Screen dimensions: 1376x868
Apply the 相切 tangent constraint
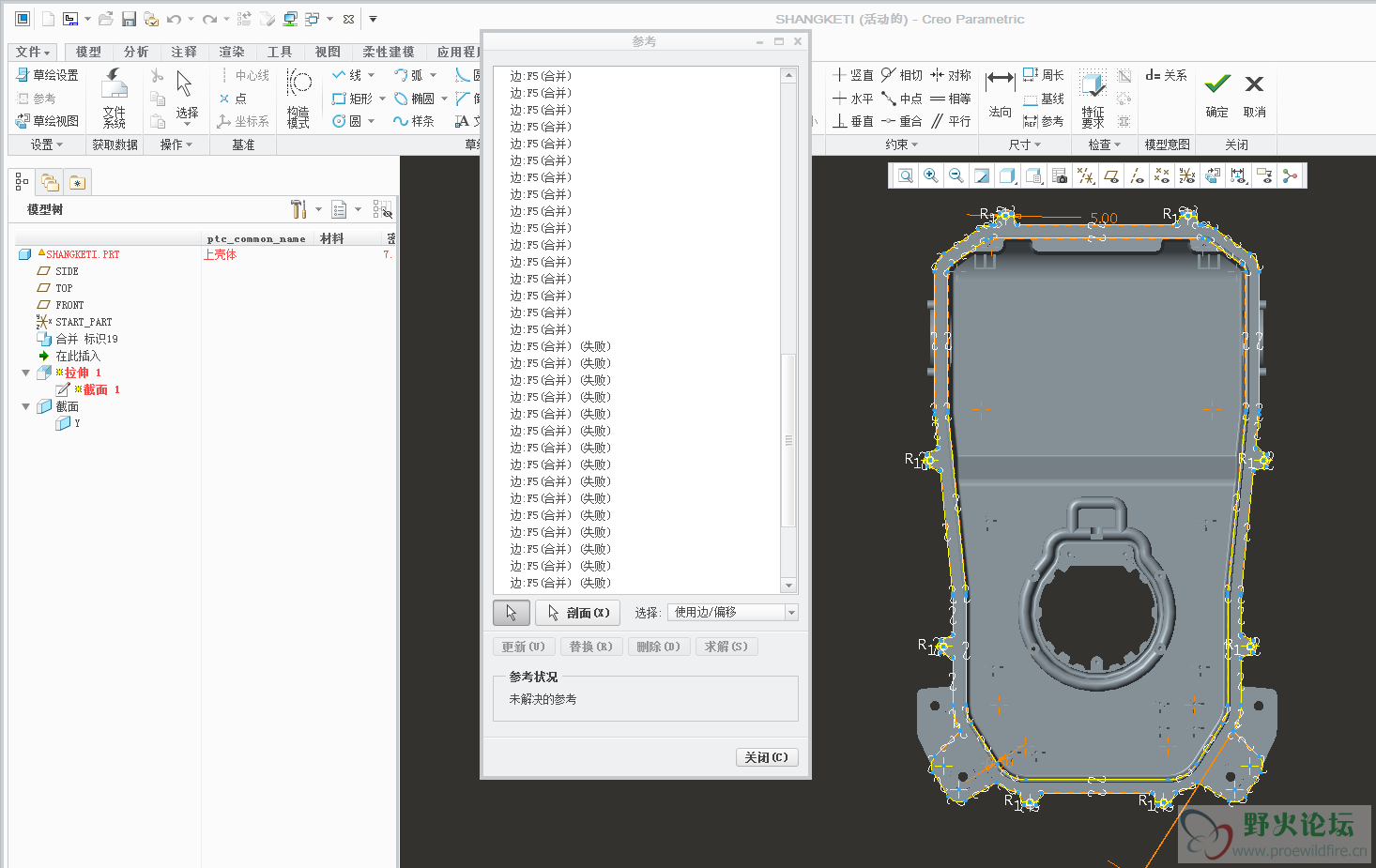coord(901,75)
